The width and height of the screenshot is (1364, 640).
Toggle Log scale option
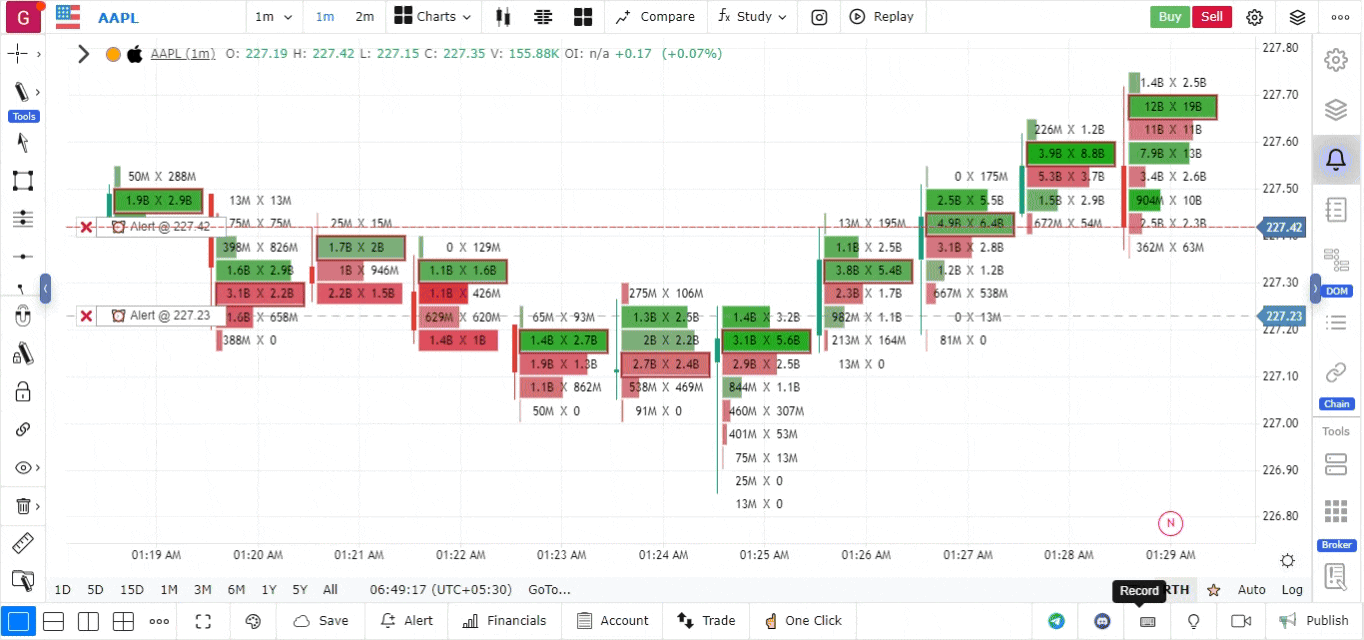(x=1292, y=590)
